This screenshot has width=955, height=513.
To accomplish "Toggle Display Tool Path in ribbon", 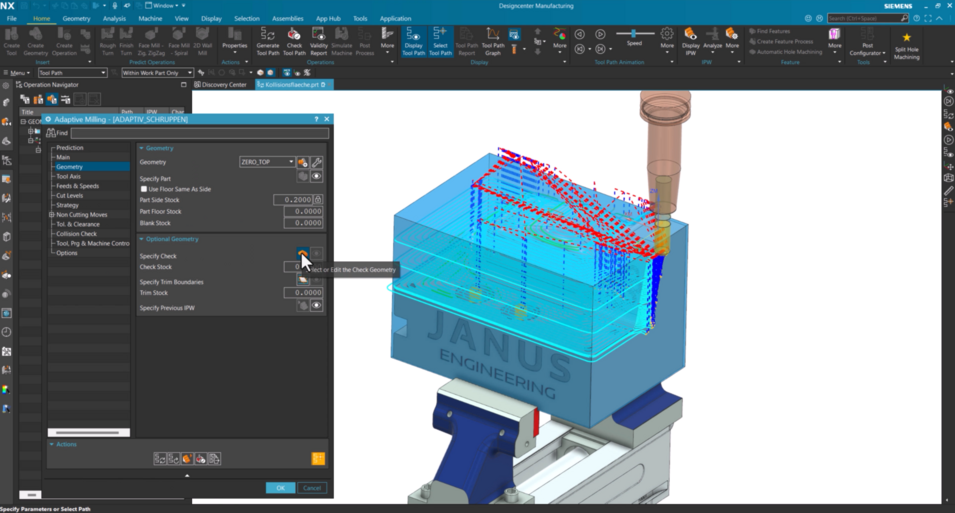I will (414, 41).
